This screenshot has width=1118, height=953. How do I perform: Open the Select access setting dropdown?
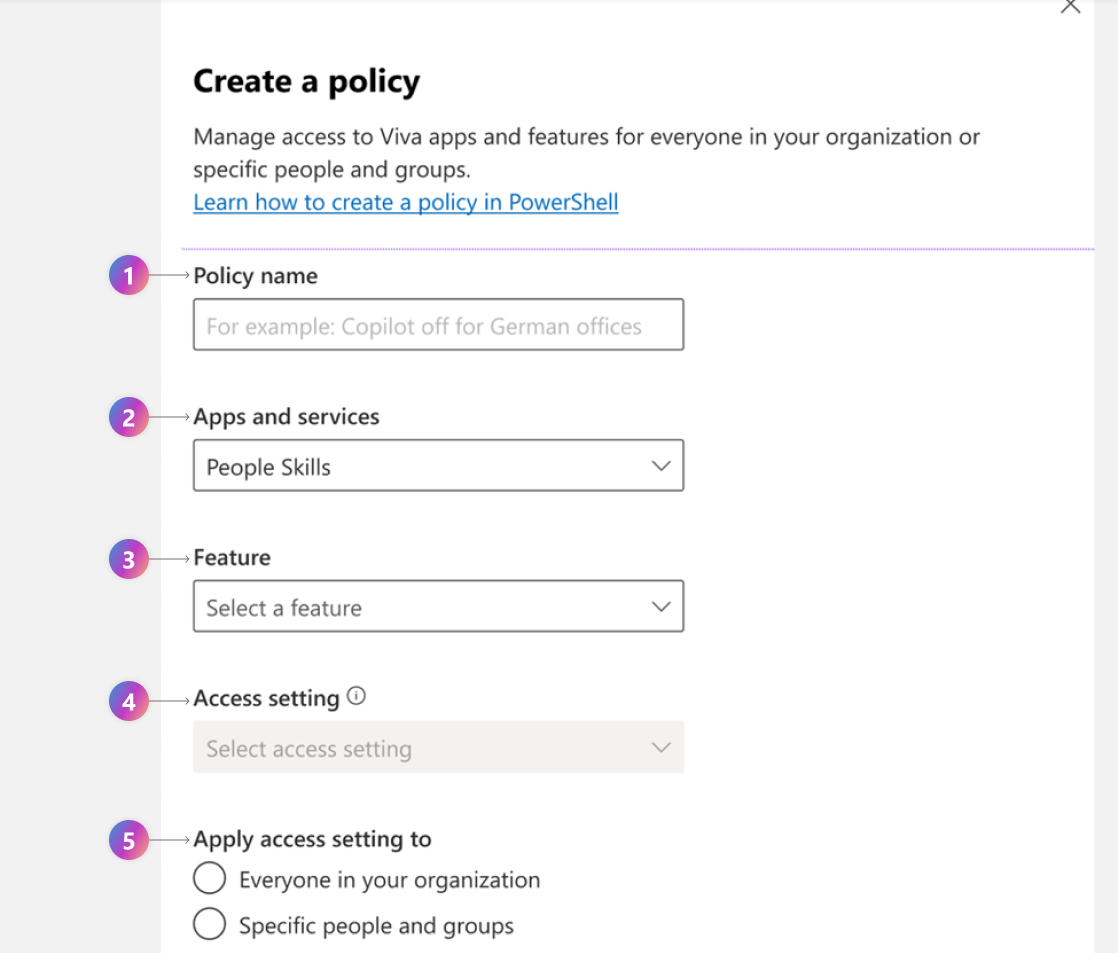tap(438, 747)
